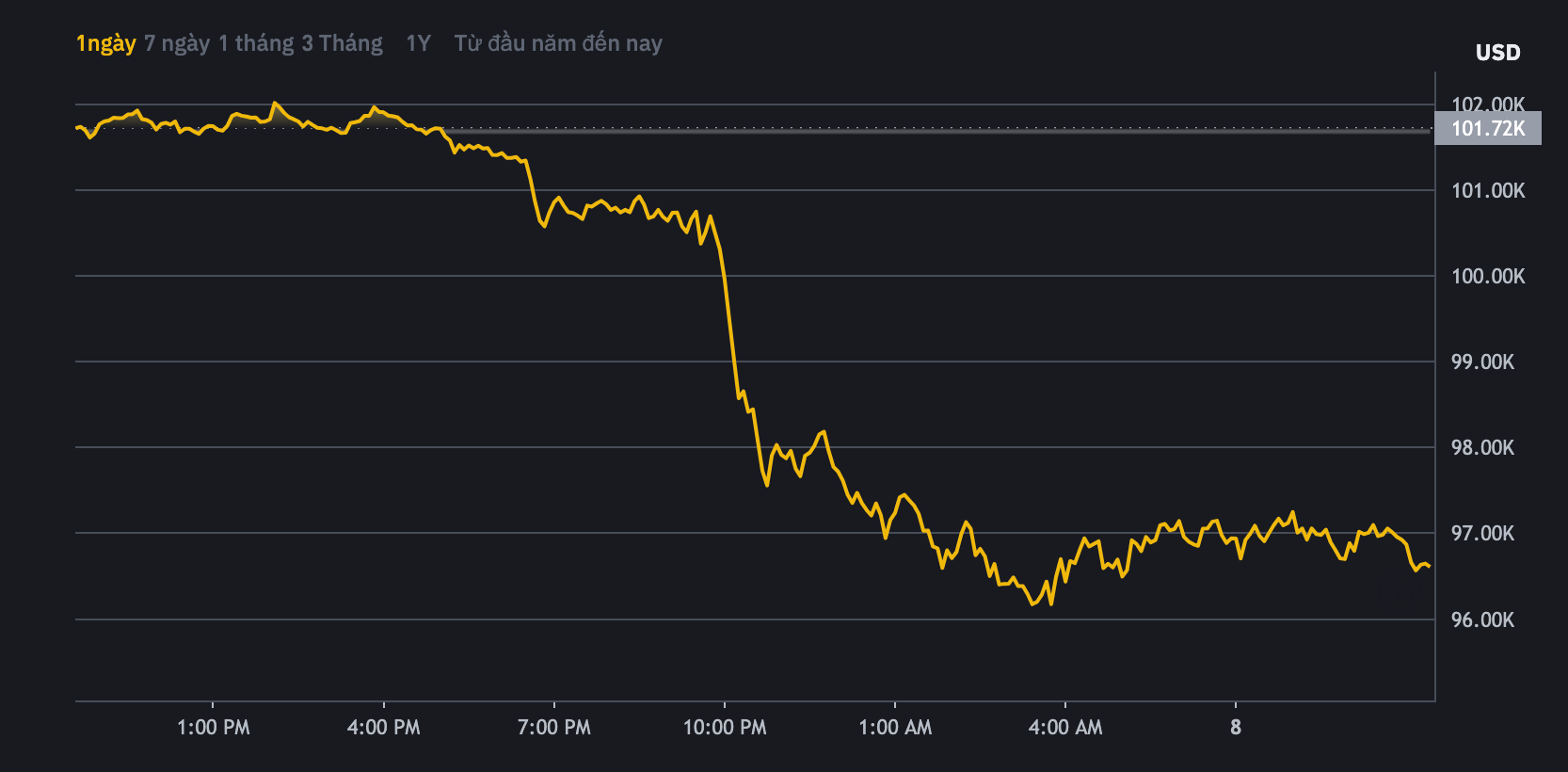Click the 98.00K price axis label
Image resolution: width=1568 pixels, height=772 pixels.
pyautogui.click(x=1482, y=448)
